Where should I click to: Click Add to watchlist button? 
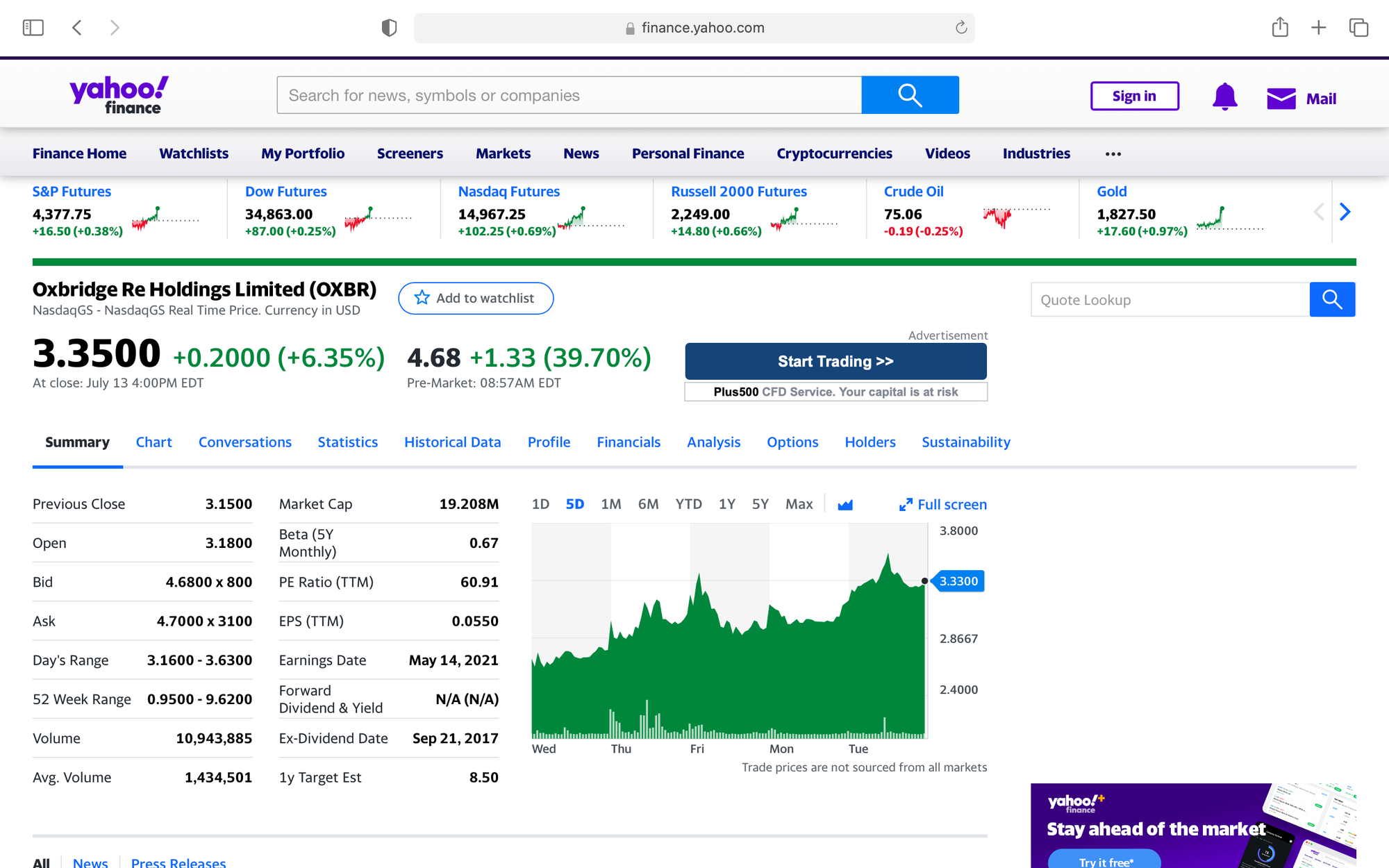point(475,298)
